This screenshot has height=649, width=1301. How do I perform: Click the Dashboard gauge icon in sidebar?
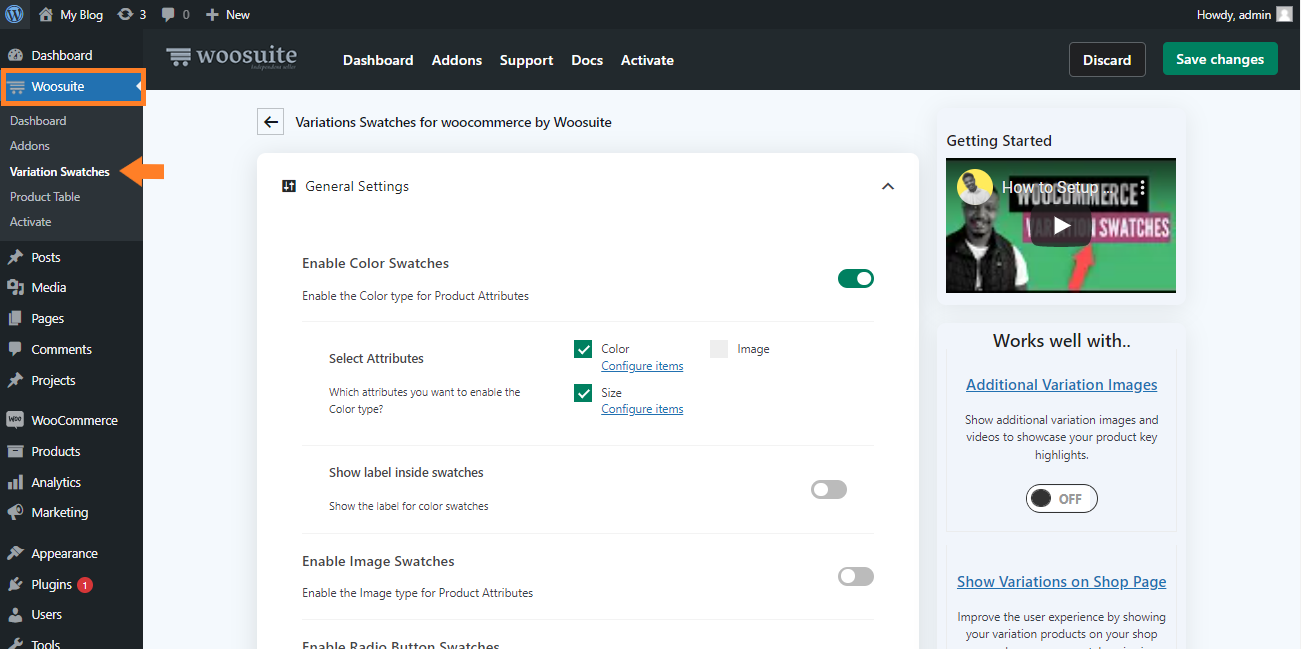coord(15,55)
